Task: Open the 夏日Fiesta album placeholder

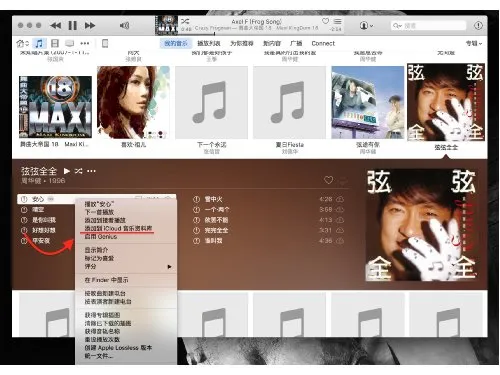Action: (289, 102)
